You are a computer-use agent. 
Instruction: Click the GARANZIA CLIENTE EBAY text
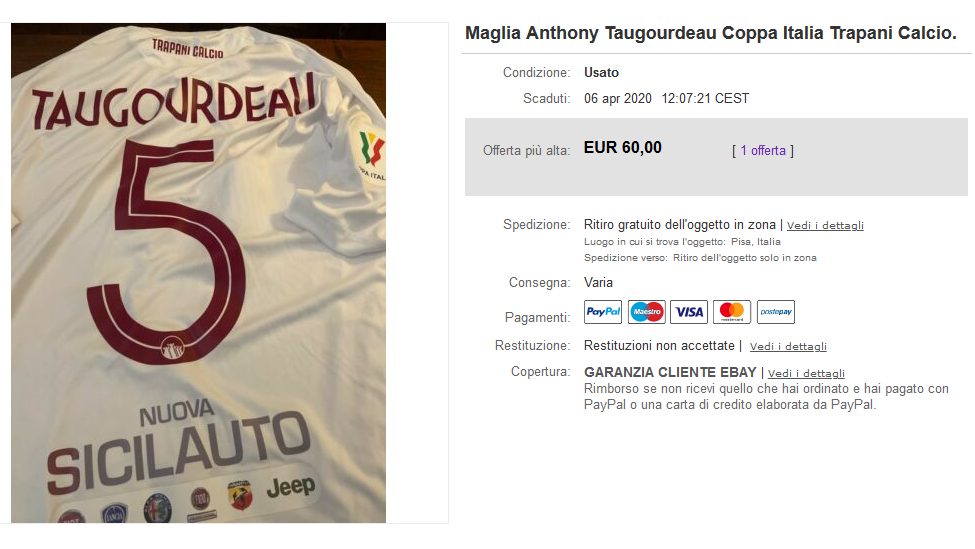(x=670, y=372)
